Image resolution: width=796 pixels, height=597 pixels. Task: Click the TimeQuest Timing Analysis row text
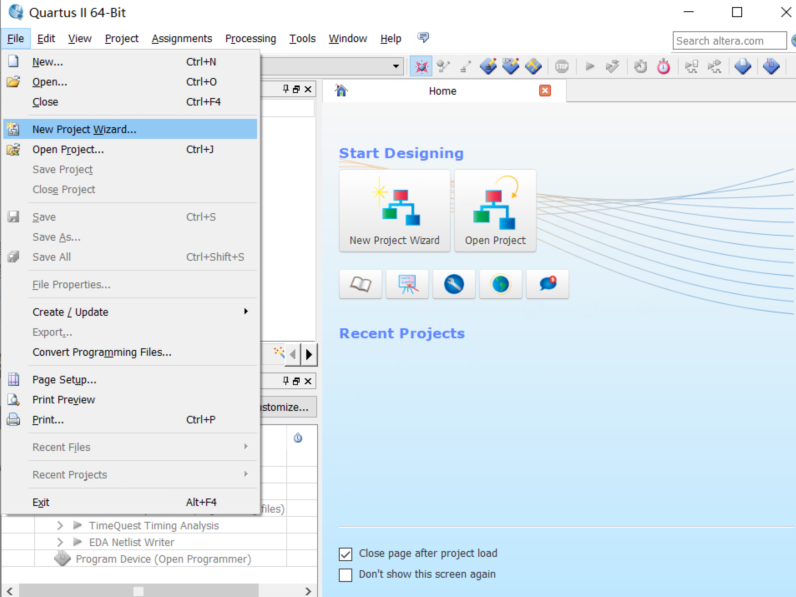[154, 525]
